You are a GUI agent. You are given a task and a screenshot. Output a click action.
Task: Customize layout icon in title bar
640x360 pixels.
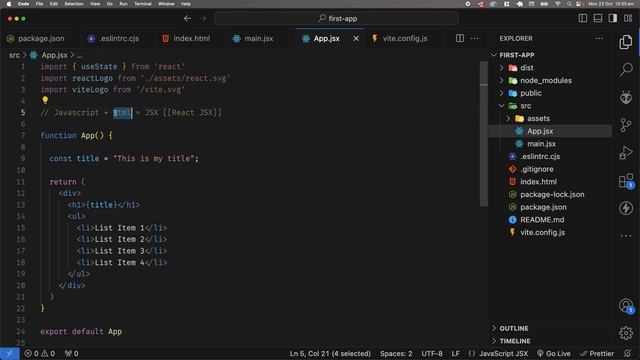point(628,18)
